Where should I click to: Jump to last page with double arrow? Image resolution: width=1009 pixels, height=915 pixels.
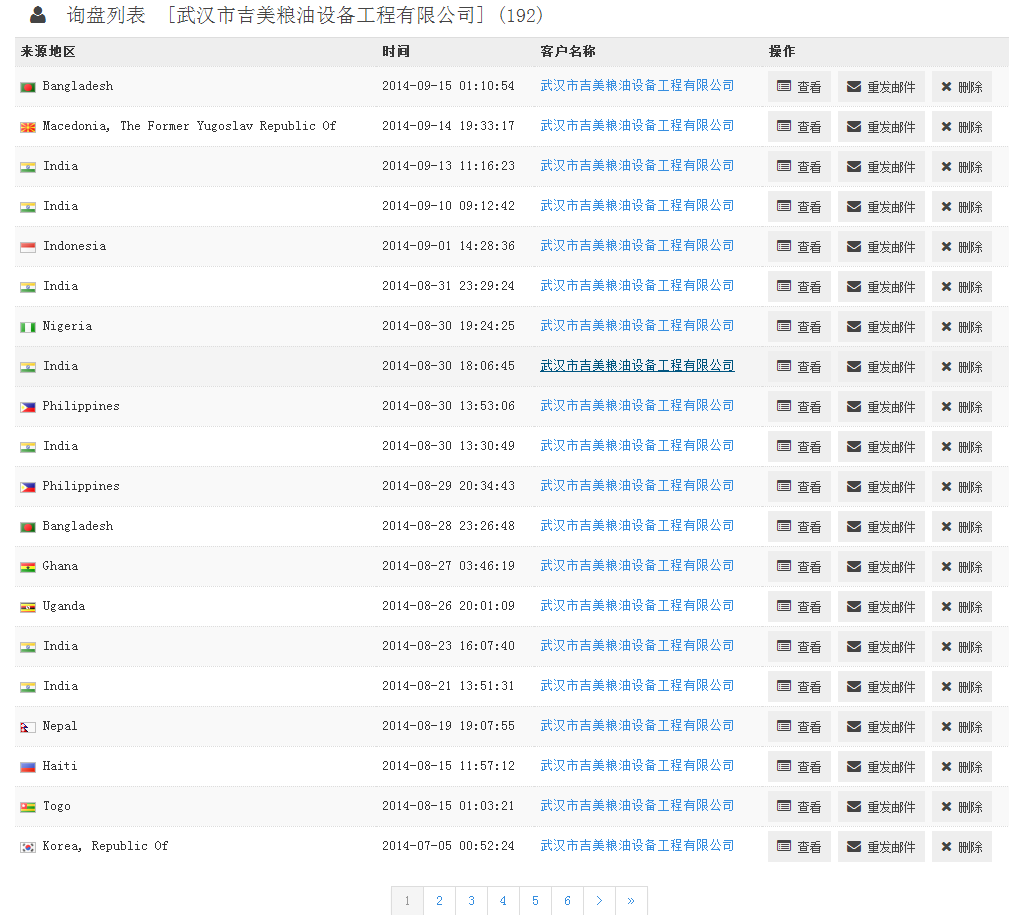click(x=631, y=901)
